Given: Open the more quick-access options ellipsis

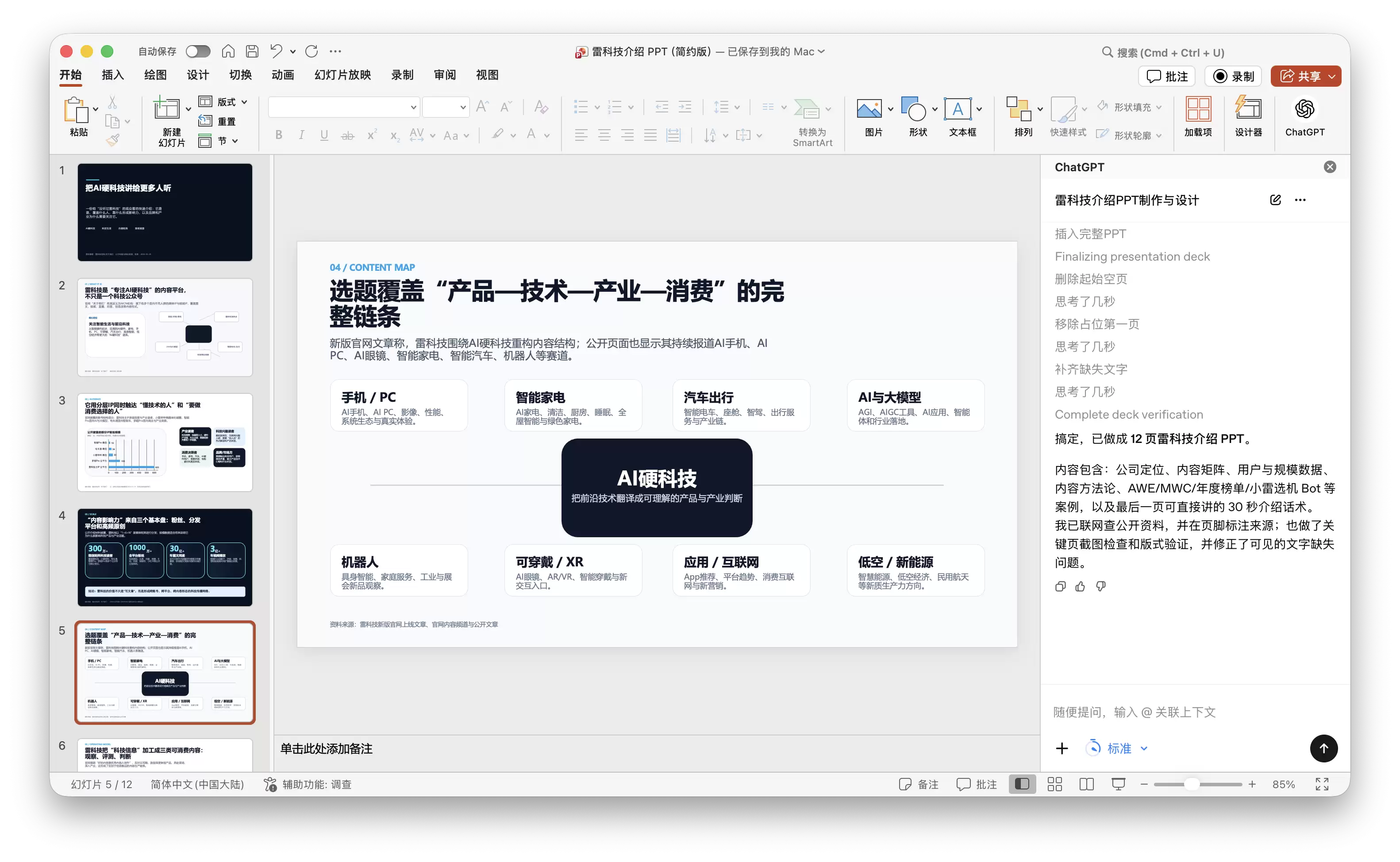Looking at the screenshot, I should [x=335, y=51].
